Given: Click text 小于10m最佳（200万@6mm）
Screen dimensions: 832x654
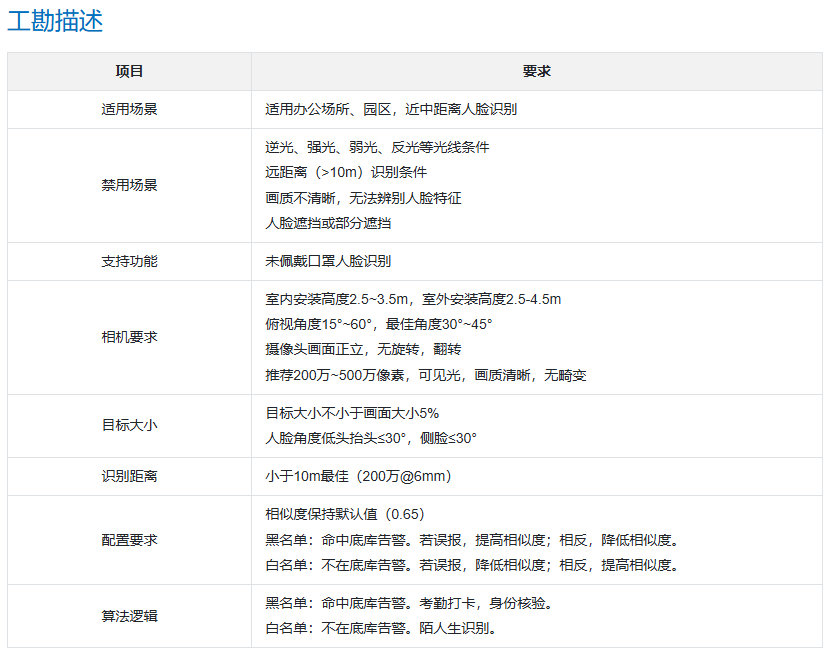Looking at the screenshot, I should 358,476.
